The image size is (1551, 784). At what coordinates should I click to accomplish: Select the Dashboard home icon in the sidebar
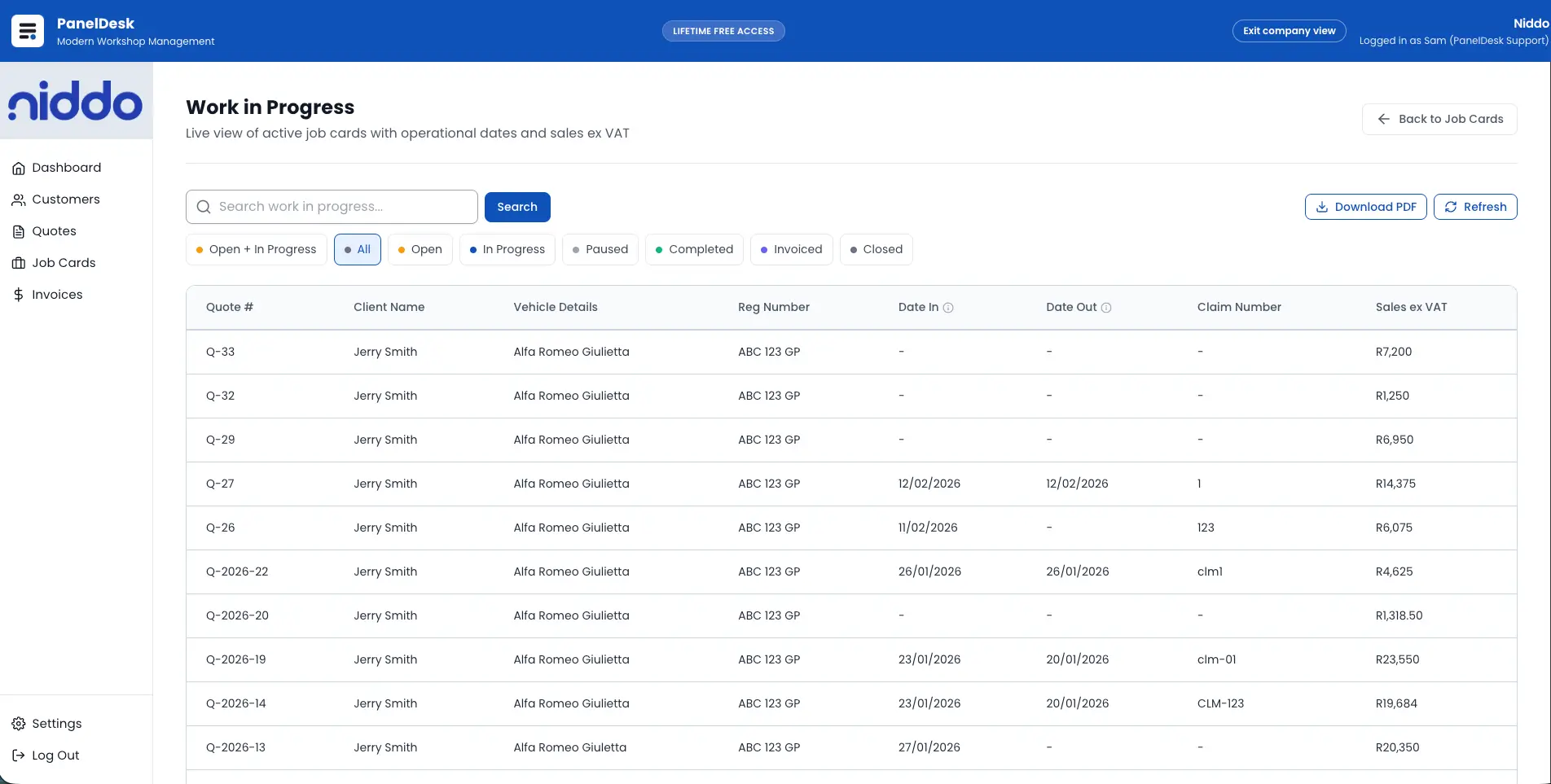coord(19,168)
